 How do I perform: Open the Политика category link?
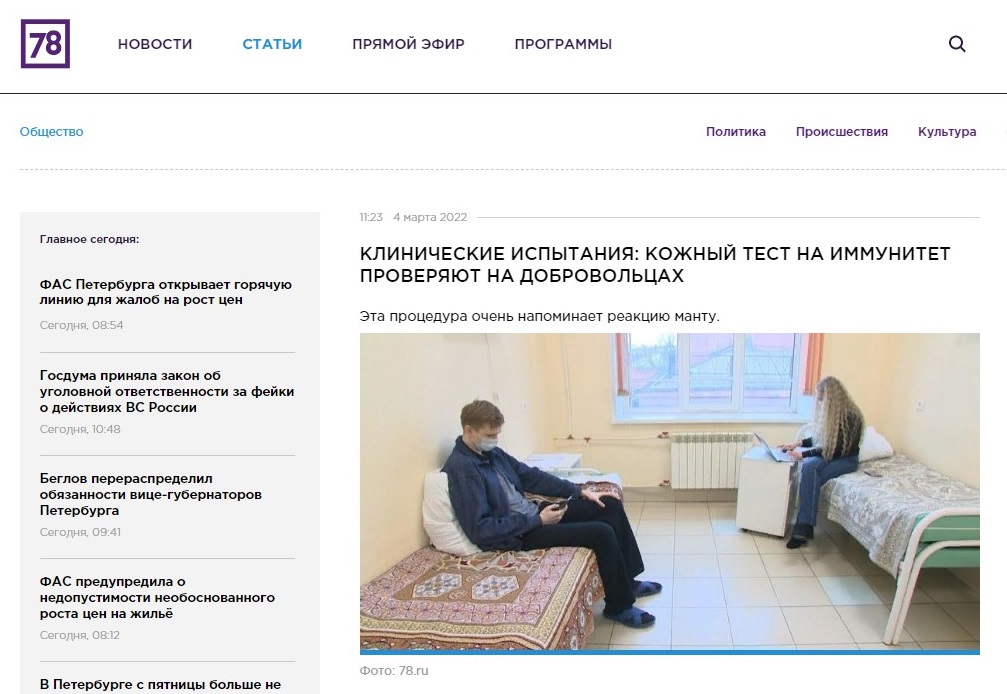pos(736,132)
